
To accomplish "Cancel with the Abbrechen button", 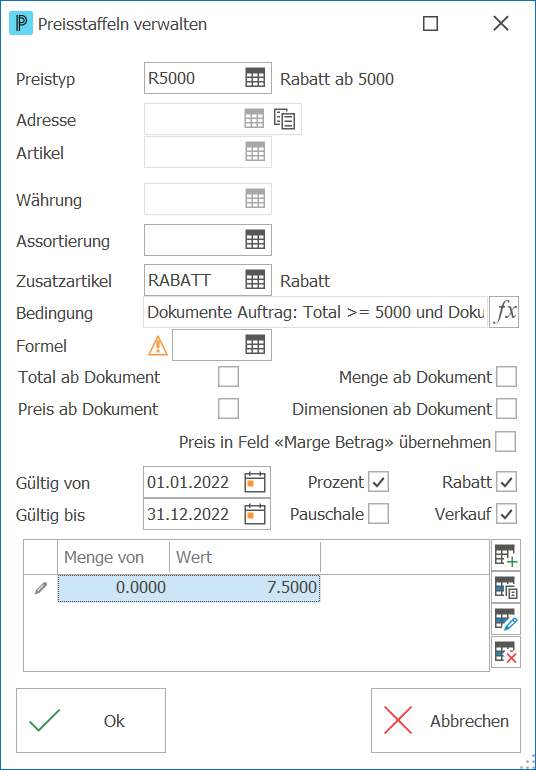I will (446, 720).
